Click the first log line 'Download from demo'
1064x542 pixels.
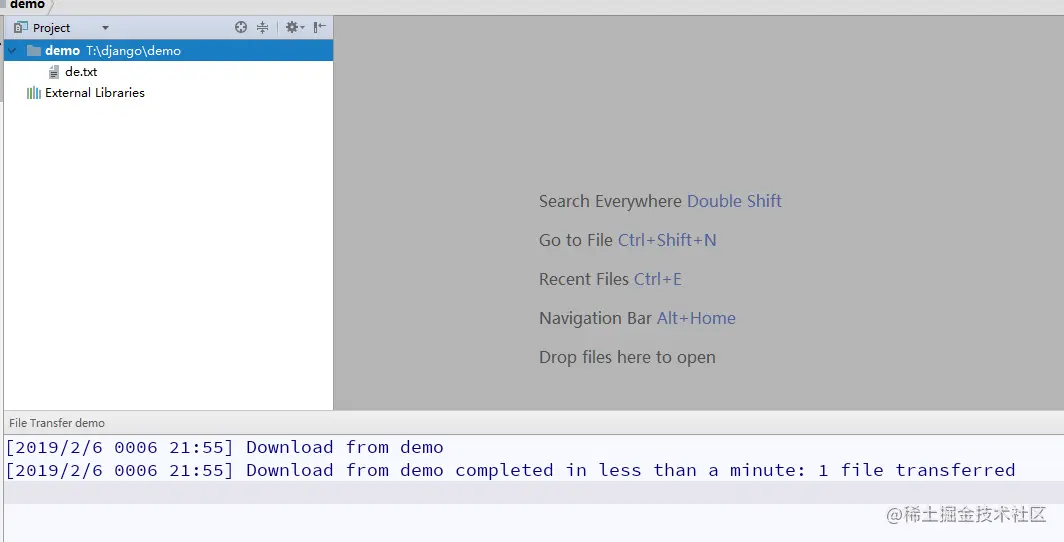pos(225,447)
